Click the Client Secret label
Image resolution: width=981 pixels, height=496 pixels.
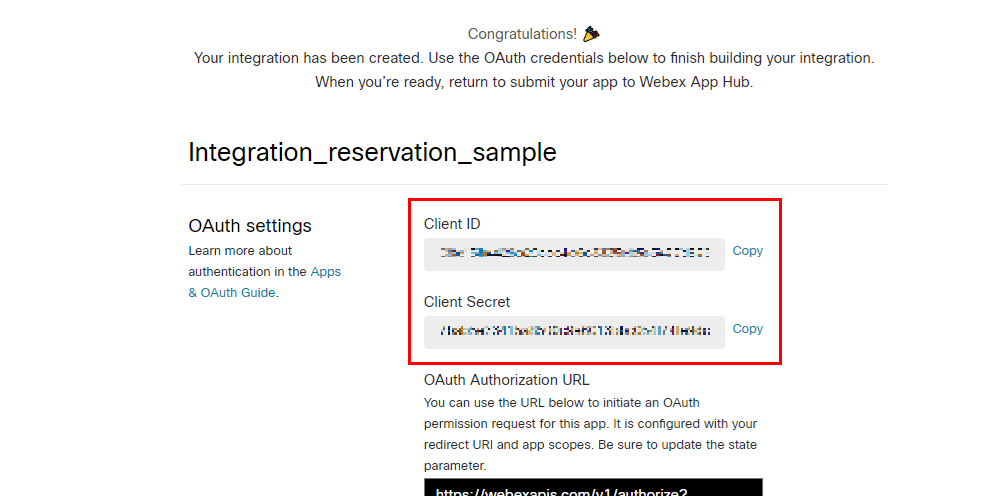[467, 302]
